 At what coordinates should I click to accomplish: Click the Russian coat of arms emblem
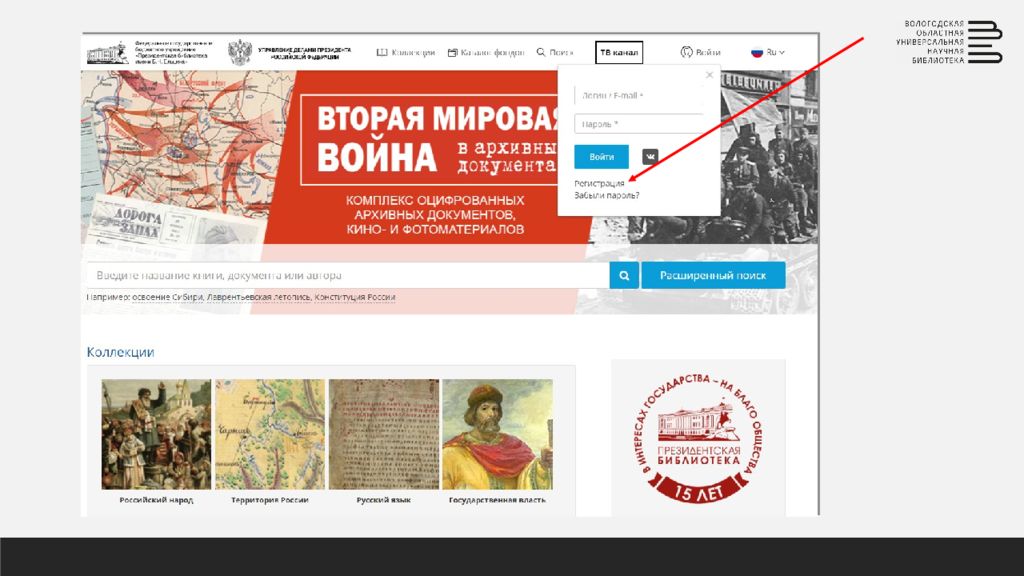240,52
